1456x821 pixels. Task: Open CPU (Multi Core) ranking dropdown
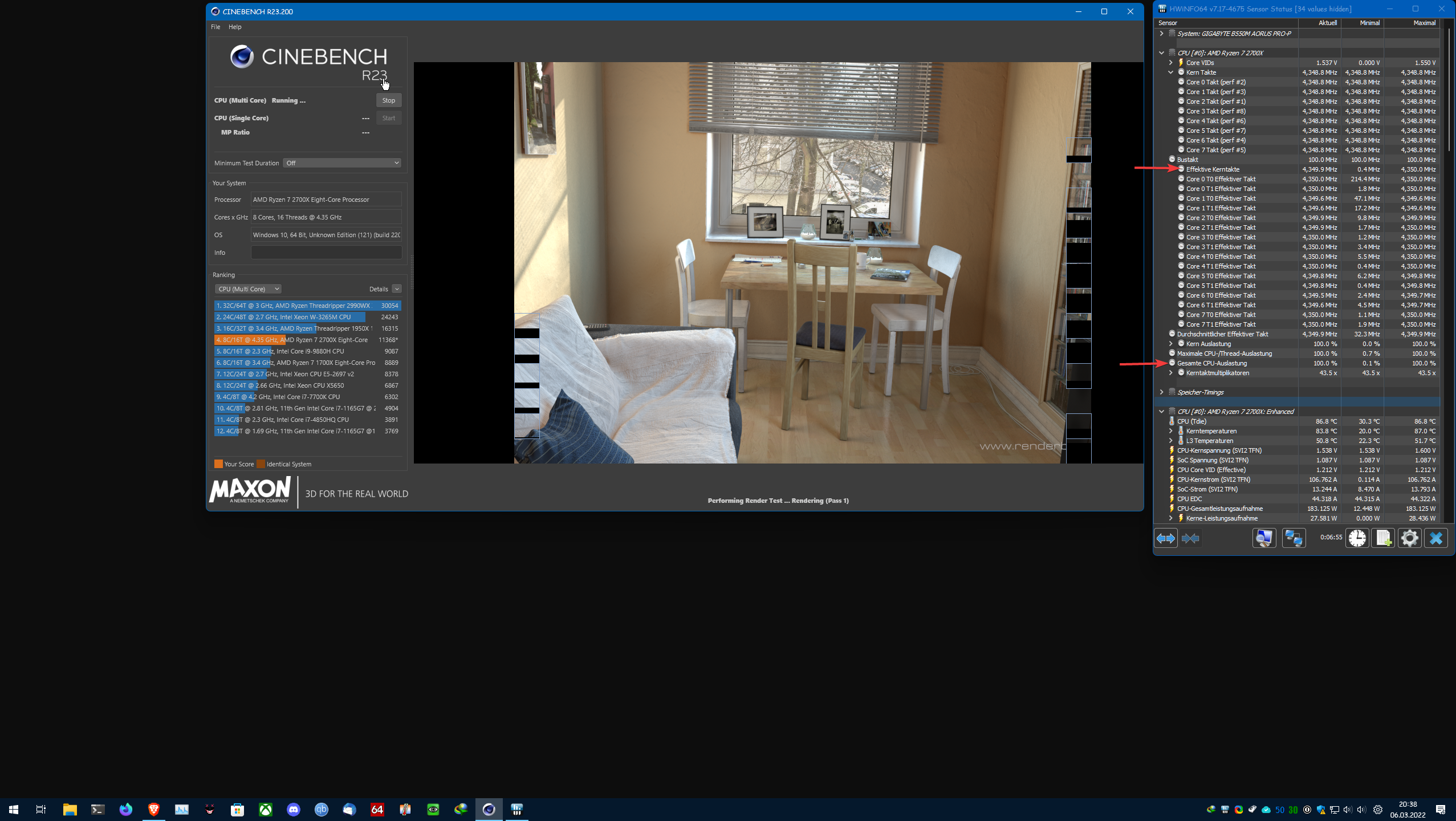[x=248, y=289]
